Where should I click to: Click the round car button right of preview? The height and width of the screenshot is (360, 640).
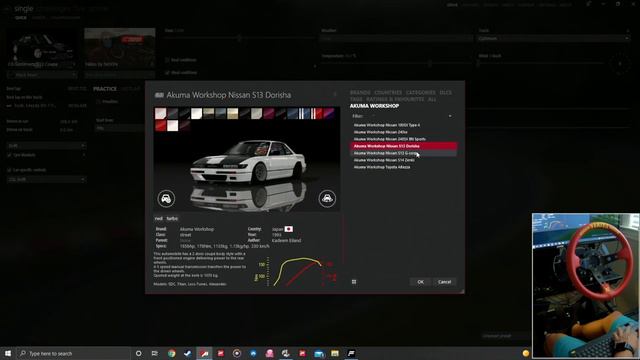(x=327, y=199)
